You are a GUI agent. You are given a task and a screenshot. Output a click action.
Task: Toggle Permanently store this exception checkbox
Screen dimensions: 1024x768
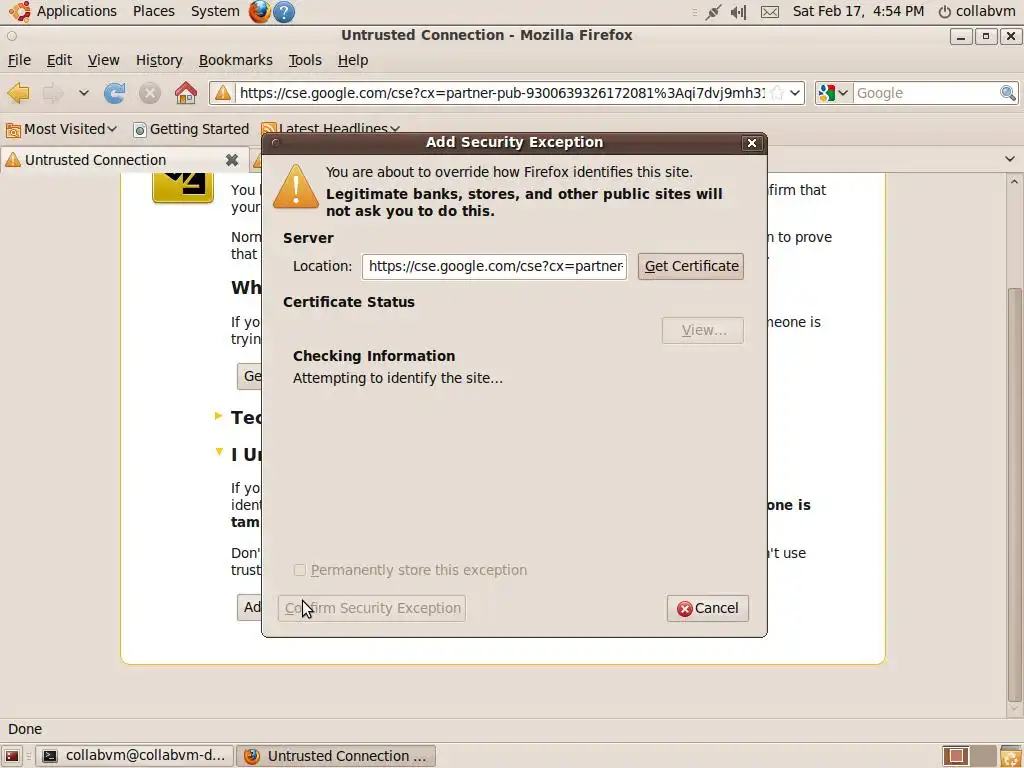300,570
